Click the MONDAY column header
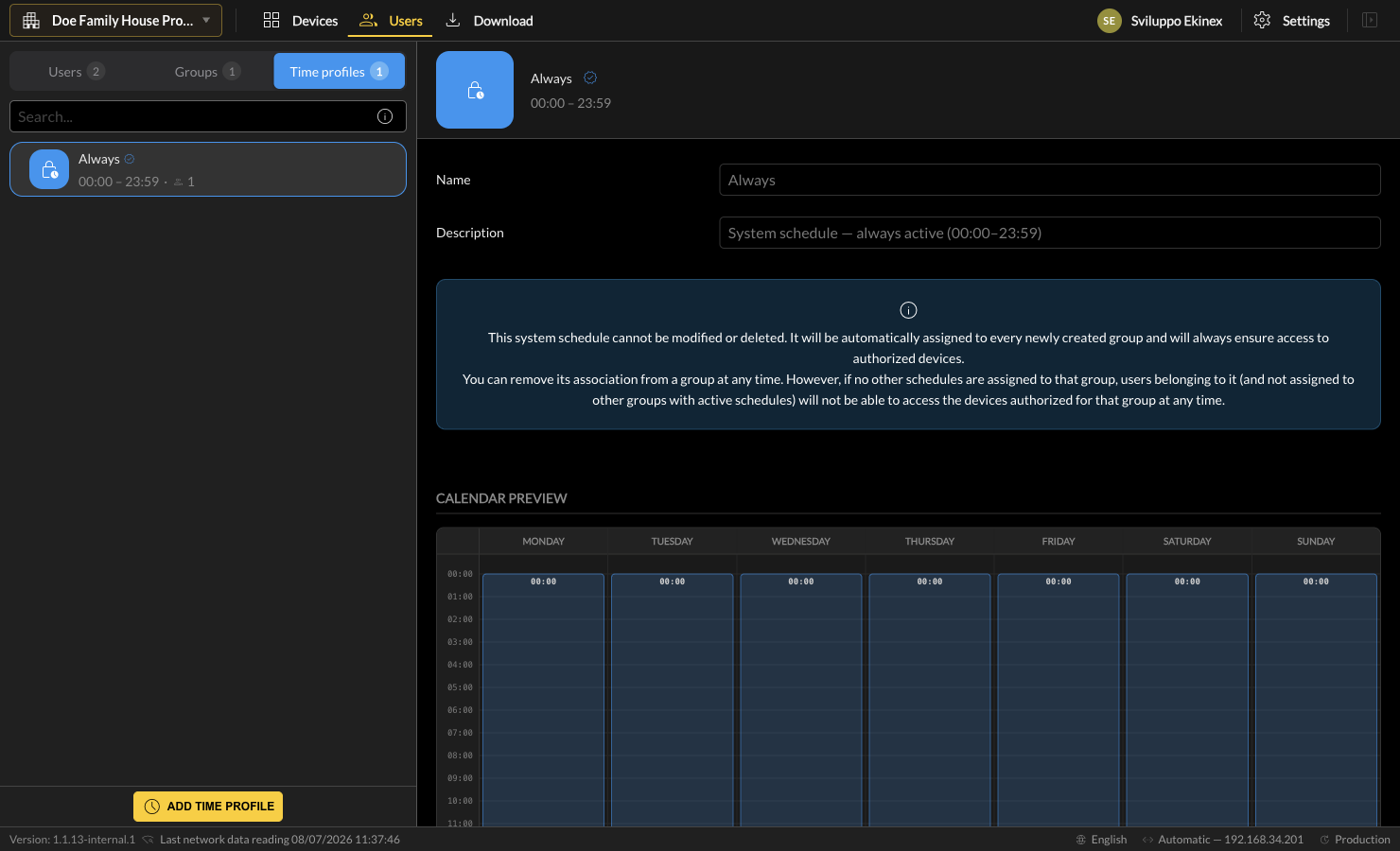 coord(543,541)
